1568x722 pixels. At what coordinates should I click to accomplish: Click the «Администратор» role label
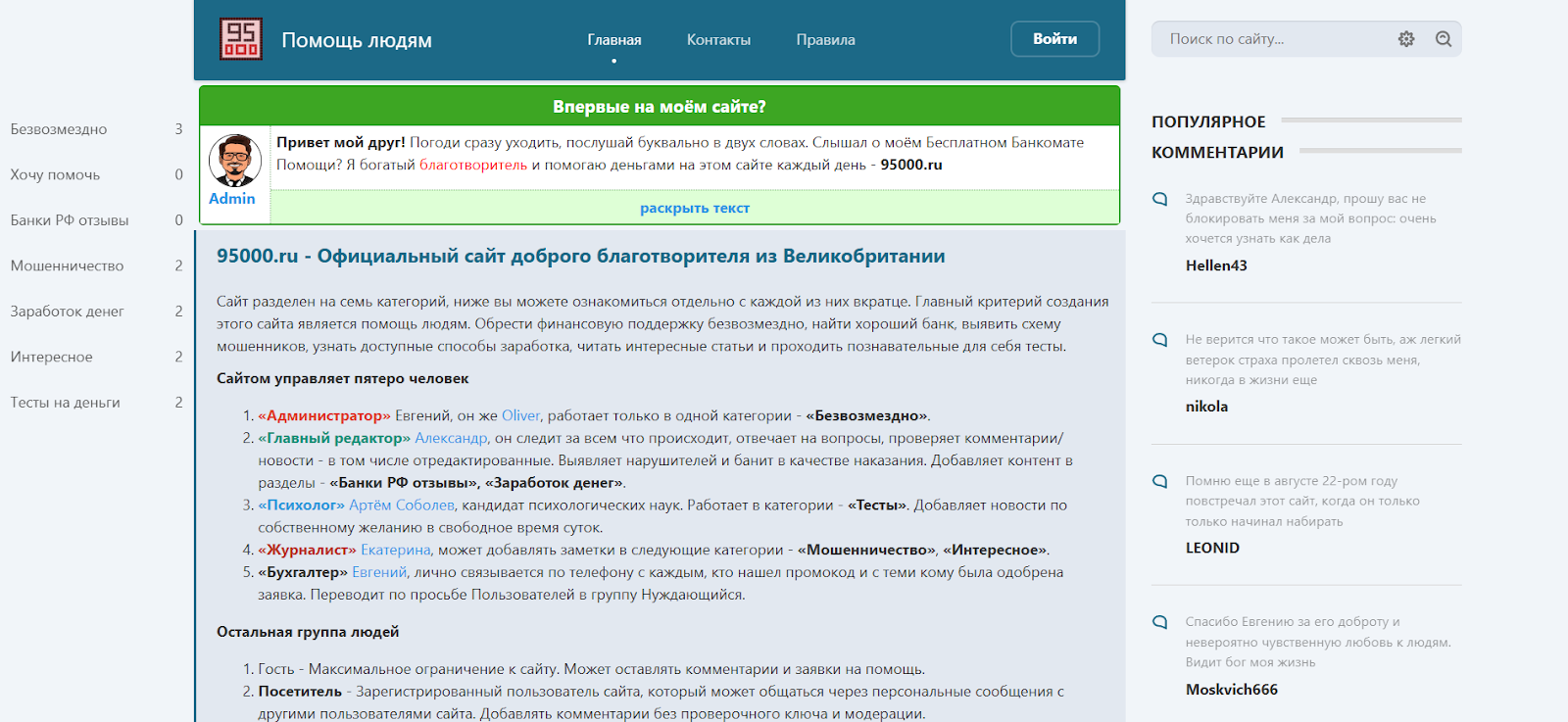[324, 415]
